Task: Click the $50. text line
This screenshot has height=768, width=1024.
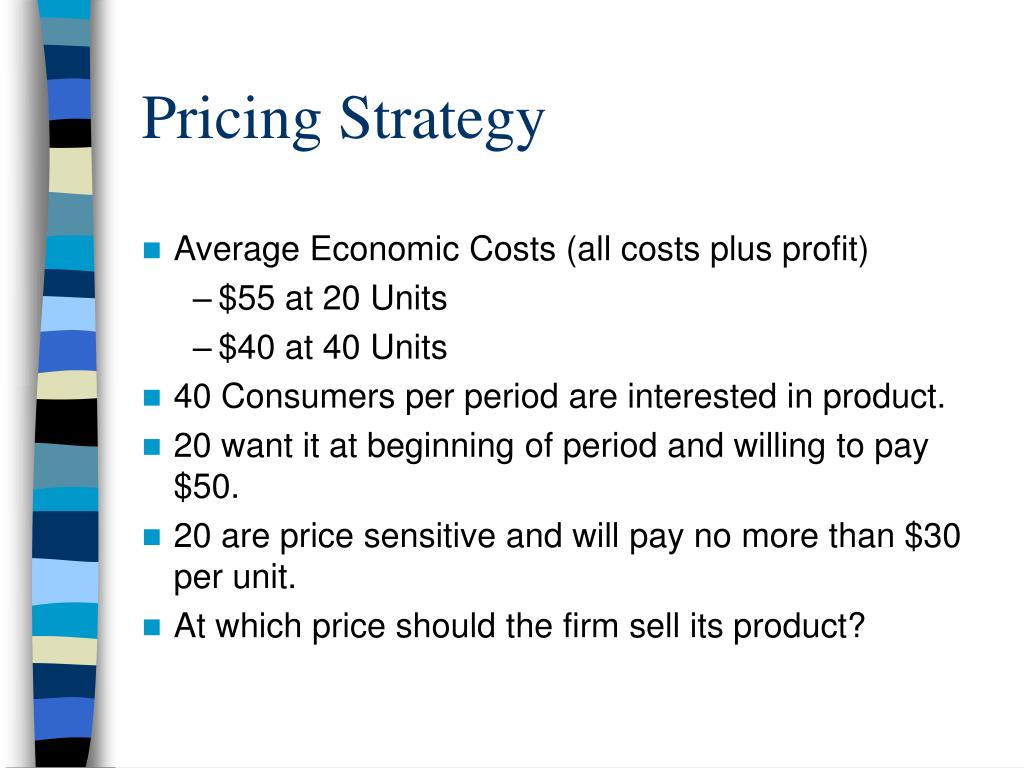Action: point(206,487)
